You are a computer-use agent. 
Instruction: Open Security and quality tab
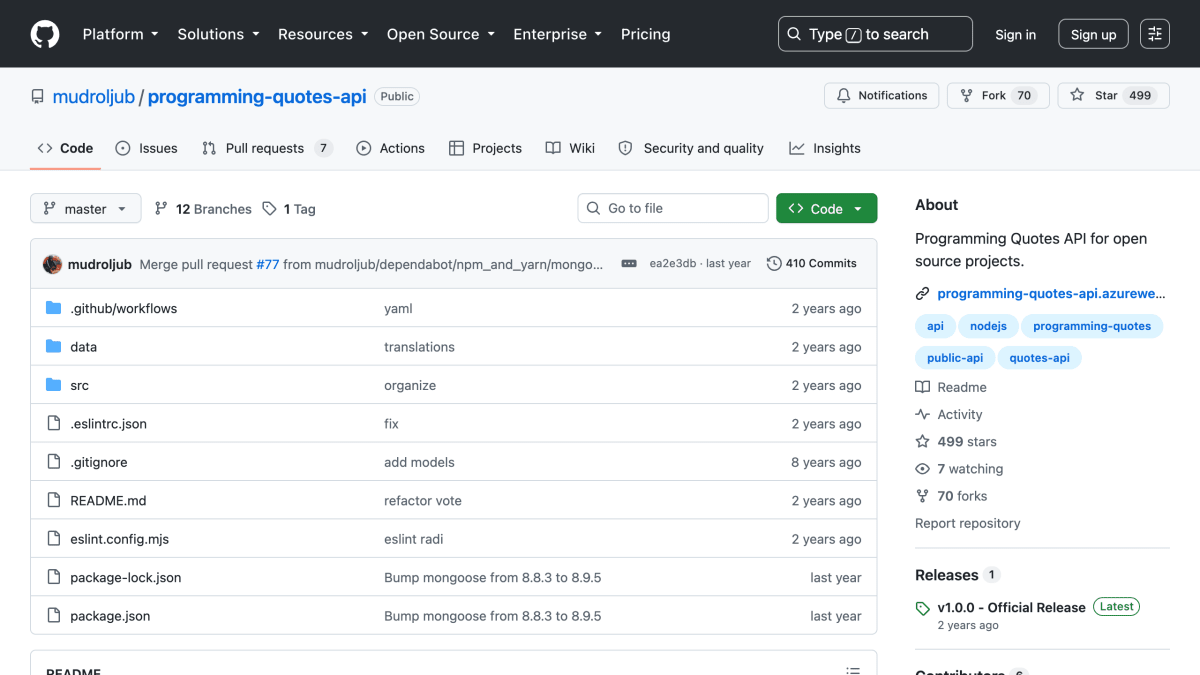pos(691,148)
